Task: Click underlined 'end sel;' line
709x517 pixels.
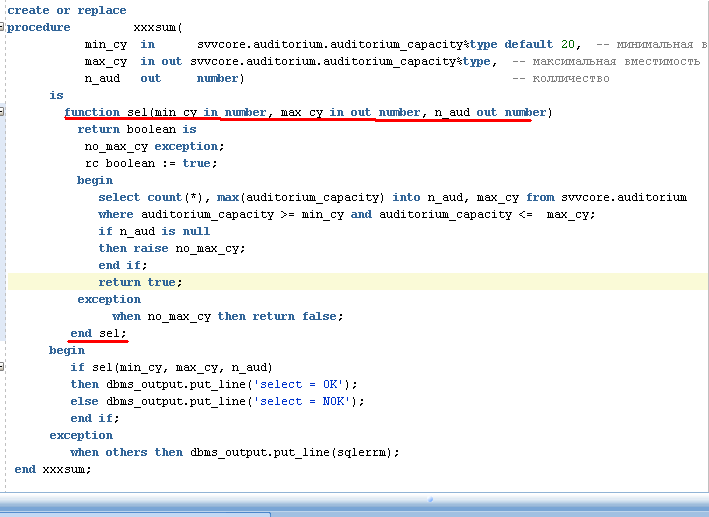Action: (98, 333)
